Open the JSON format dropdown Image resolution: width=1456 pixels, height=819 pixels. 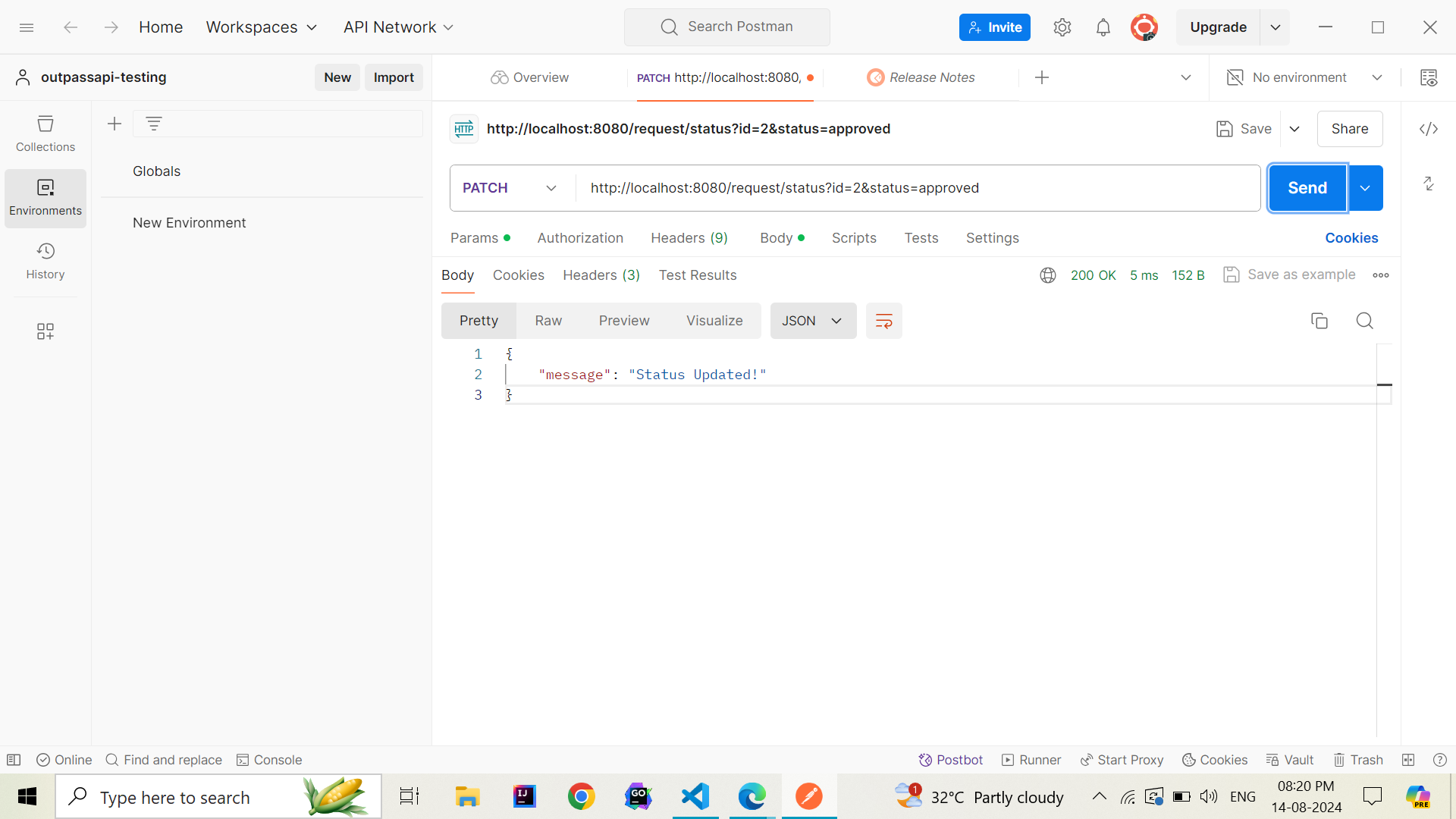pyautogui.click(x=812, y=321)
